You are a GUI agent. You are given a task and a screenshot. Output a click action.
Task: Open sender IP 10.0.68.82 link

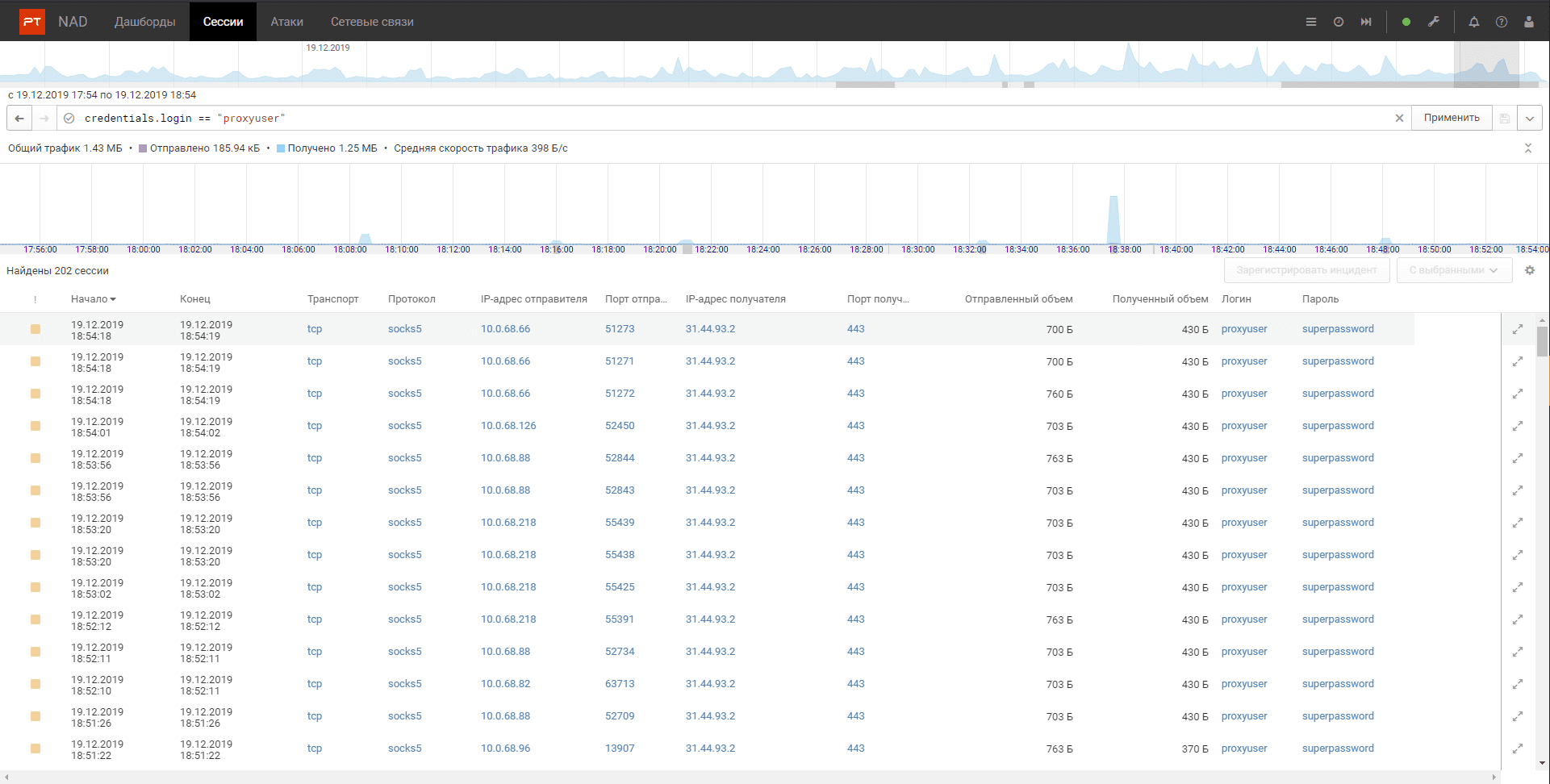click(x=506, y=684)
